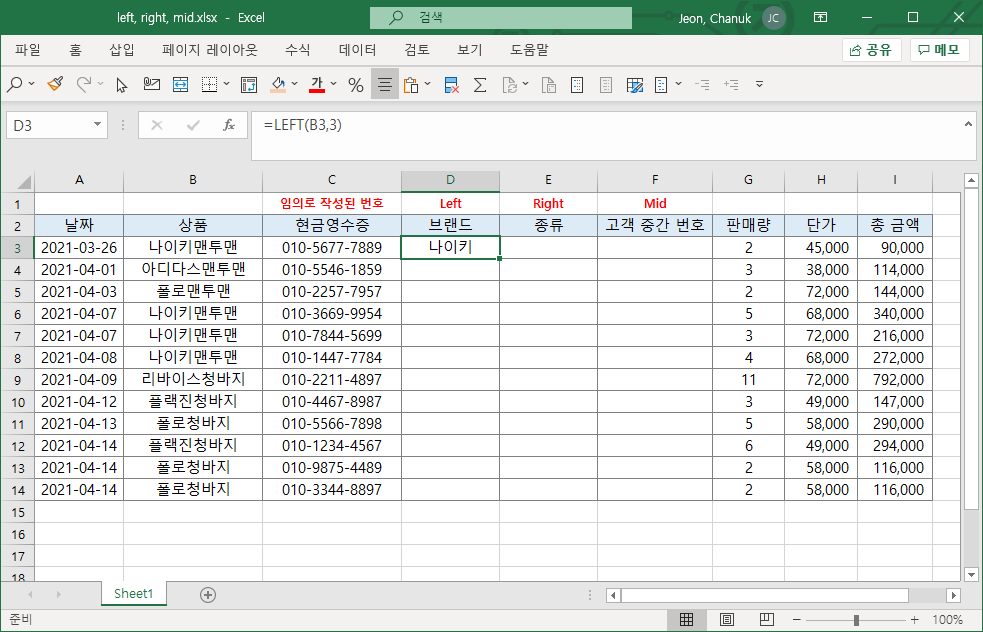Click the AutoSum sigma icon
The height and width of the screenshot is (632, 983).
[480, 85]
